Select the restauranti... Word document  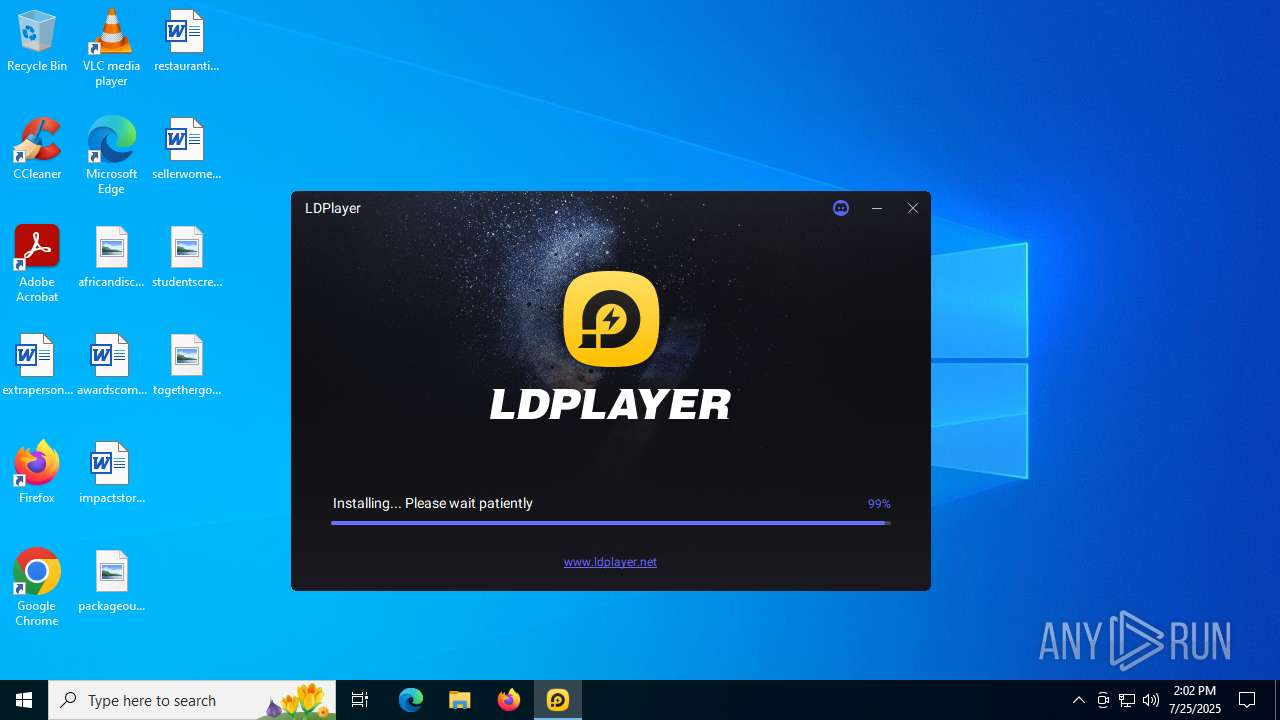point(186,42)
